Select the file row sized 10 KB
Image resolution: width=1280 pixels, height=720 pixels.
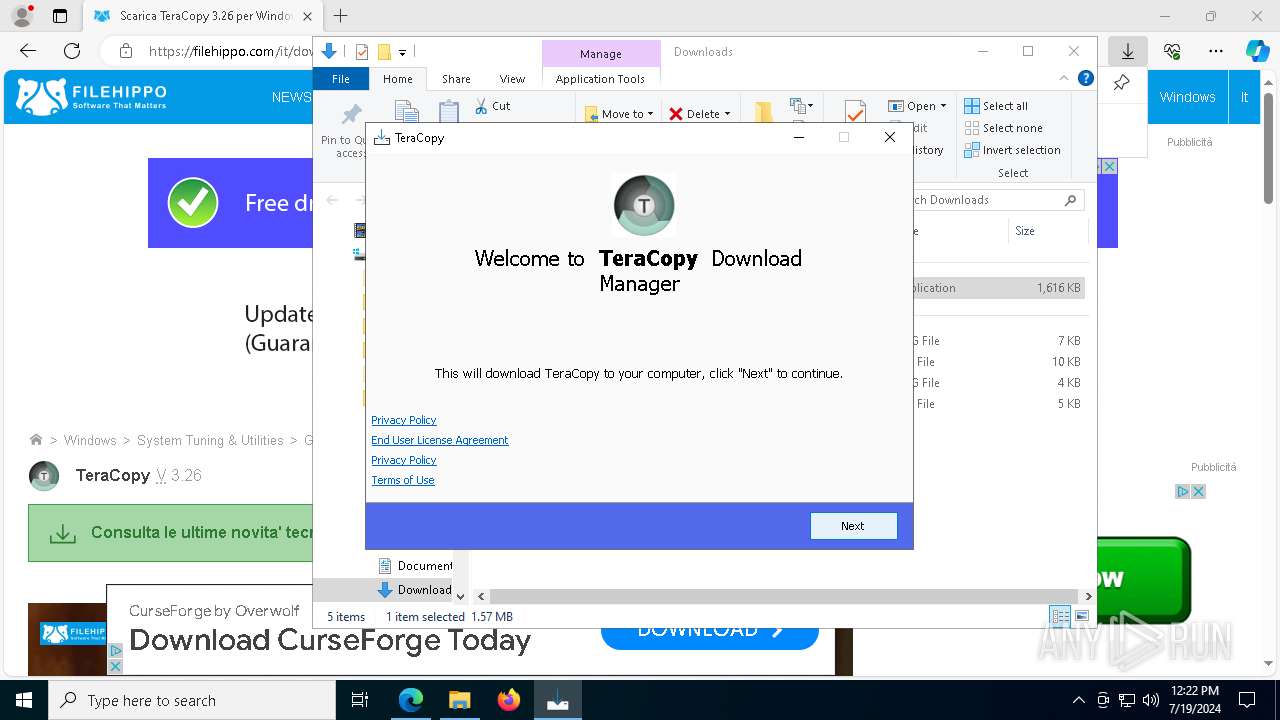click(998, 362)
